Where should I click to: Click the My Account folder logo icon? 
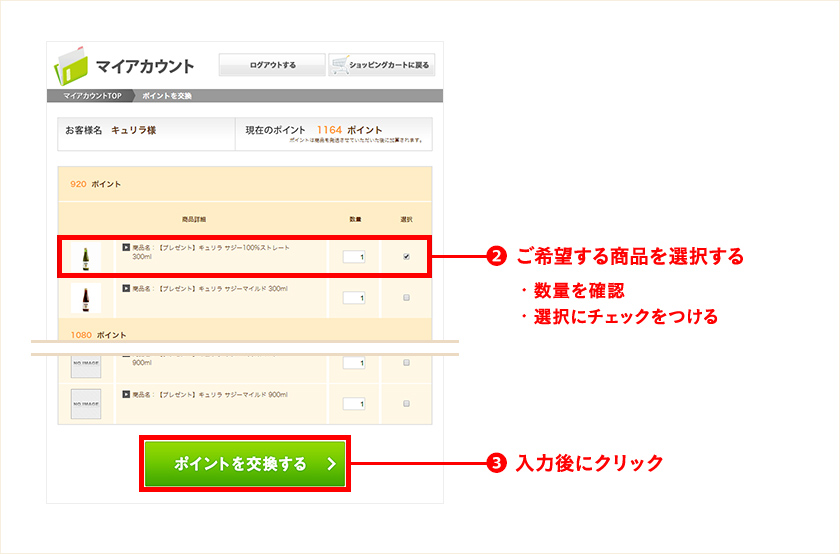pyautogui.click(x=71, y=66)
